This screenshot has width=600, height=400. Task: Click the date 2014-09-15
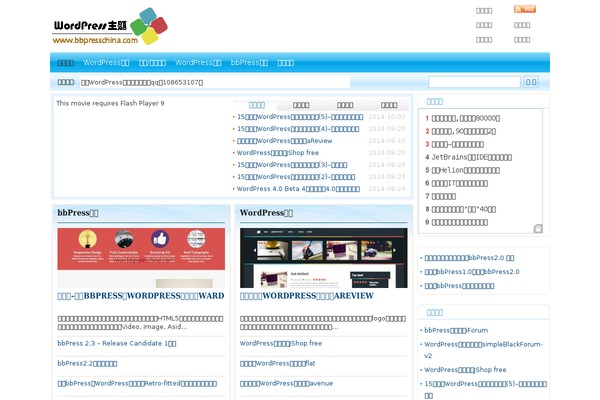click(386, 141)
